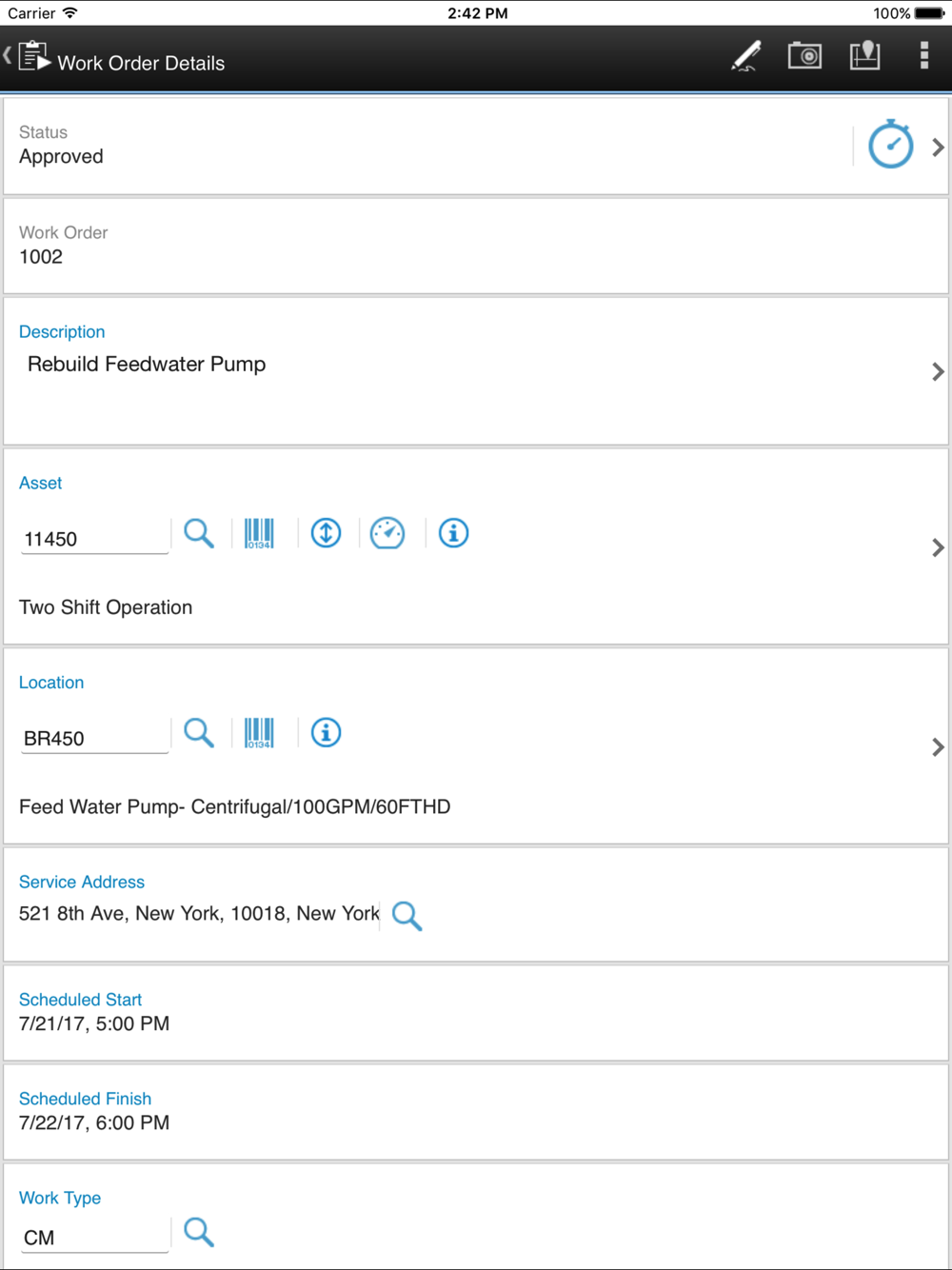Expand the Status row chevron

938,148
